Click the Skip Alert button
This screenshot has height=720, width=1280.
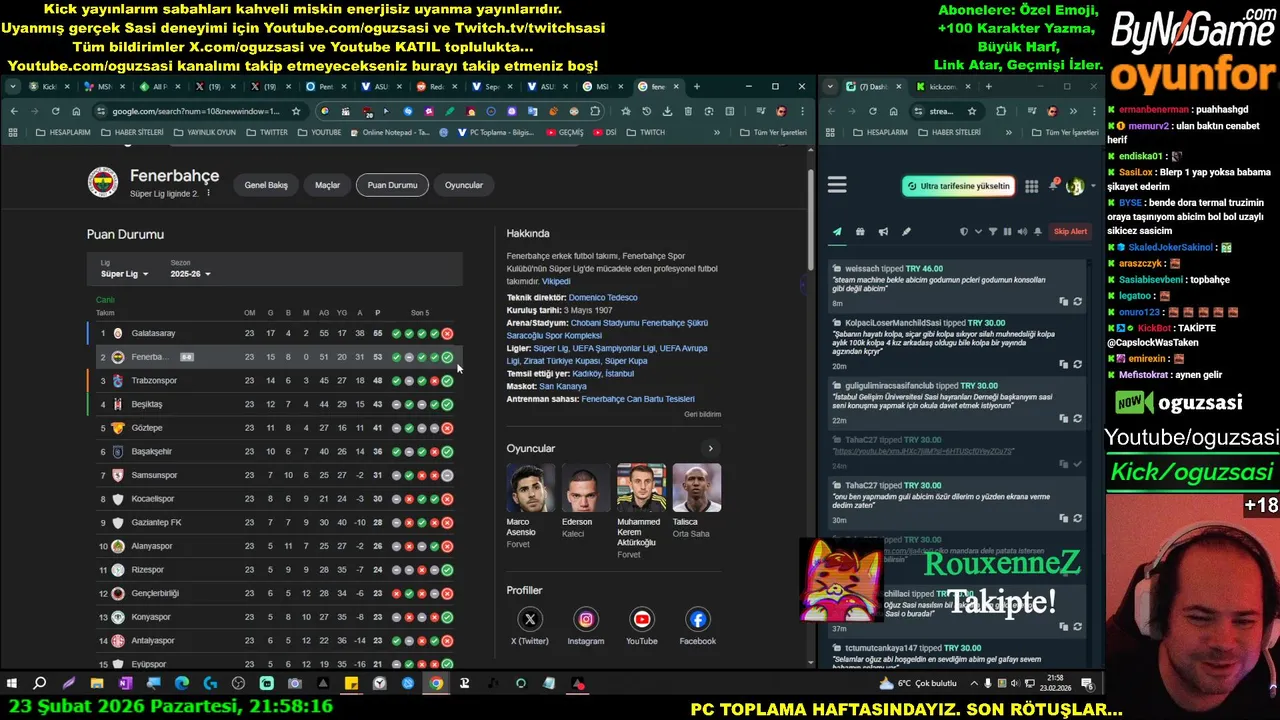(1070, 232)
